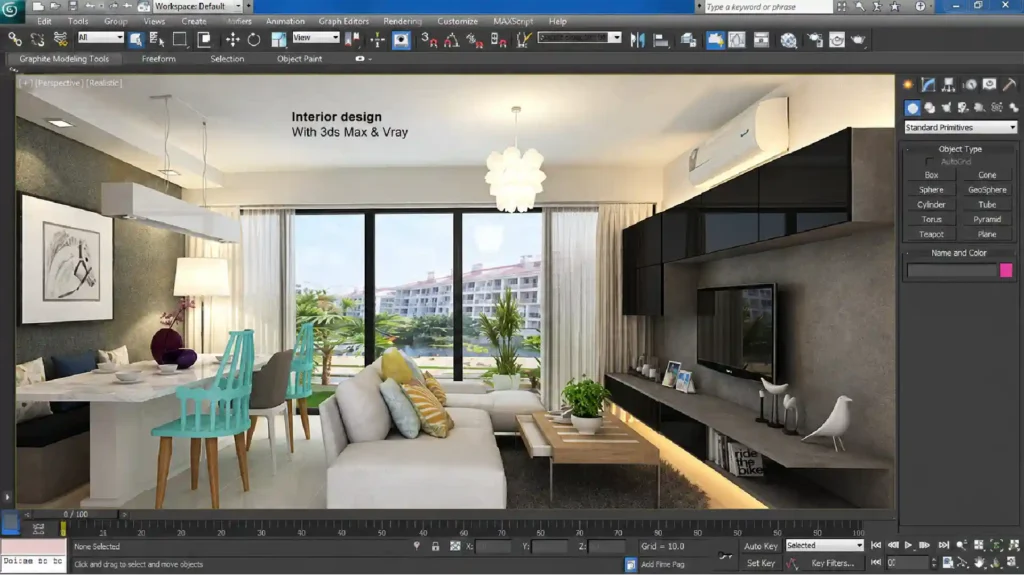Screen dimensions: 1024x576
Task: Activate the Select Object tool
Action: [136, 40]
